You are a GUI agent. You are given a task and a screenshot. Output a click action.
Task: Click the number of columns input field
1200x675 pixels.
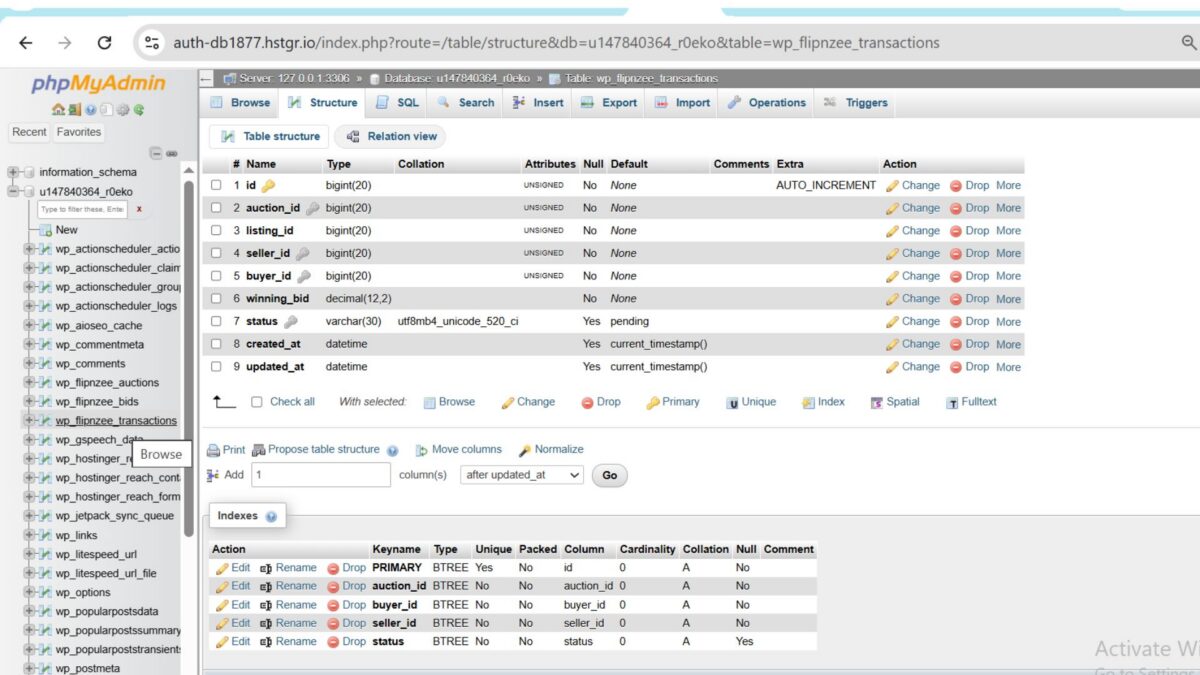point(321,475)
